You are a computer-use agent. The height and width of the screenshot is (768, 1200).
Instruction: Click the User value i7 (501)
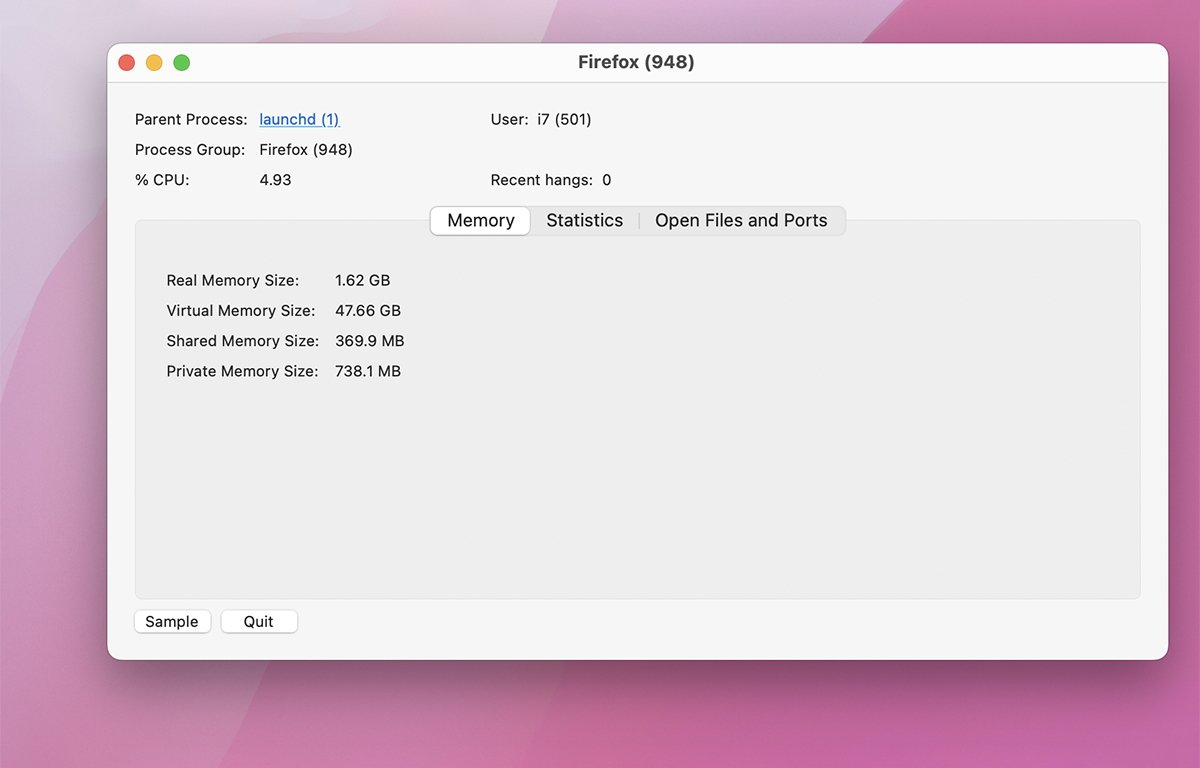coord(563,119)
